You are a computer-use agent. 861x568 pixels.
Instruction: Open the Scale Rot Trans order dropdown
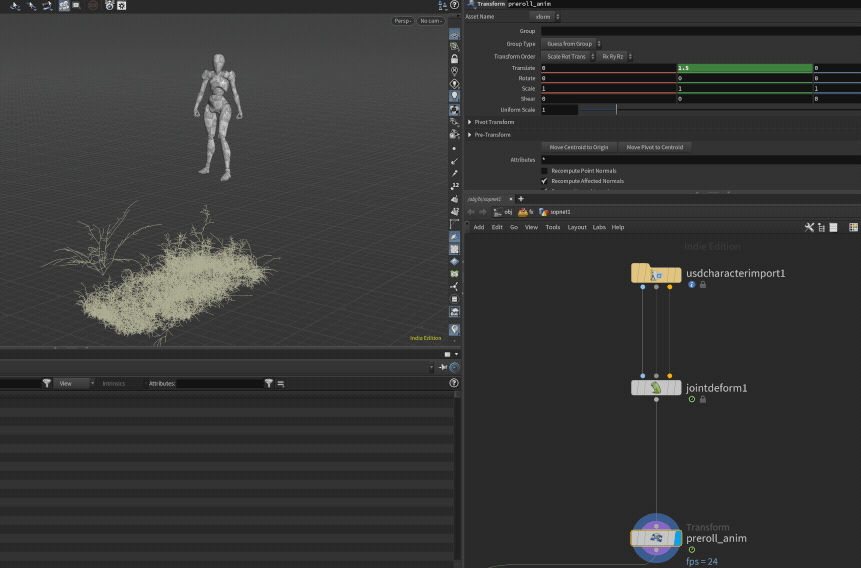coord(569,56)
